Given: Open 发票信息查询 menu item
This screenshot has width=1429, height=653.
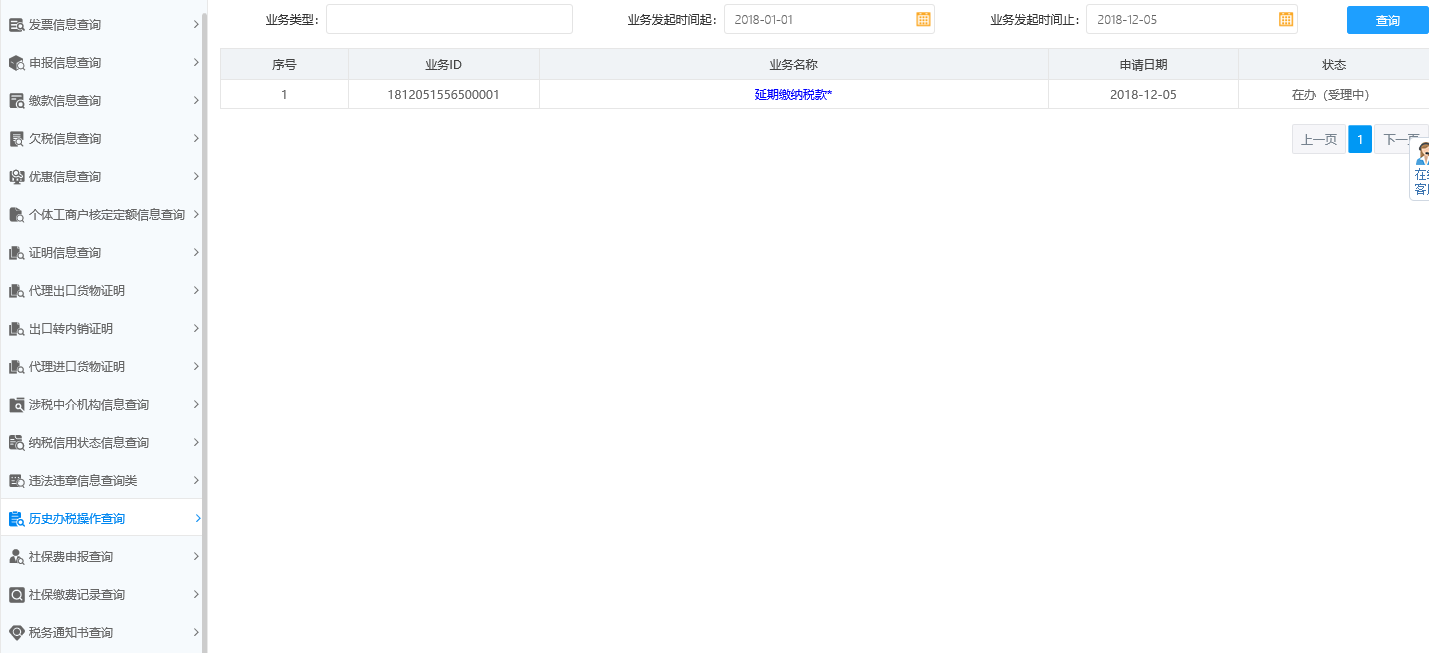Looking at the screenshot, I should pos(102,24).
